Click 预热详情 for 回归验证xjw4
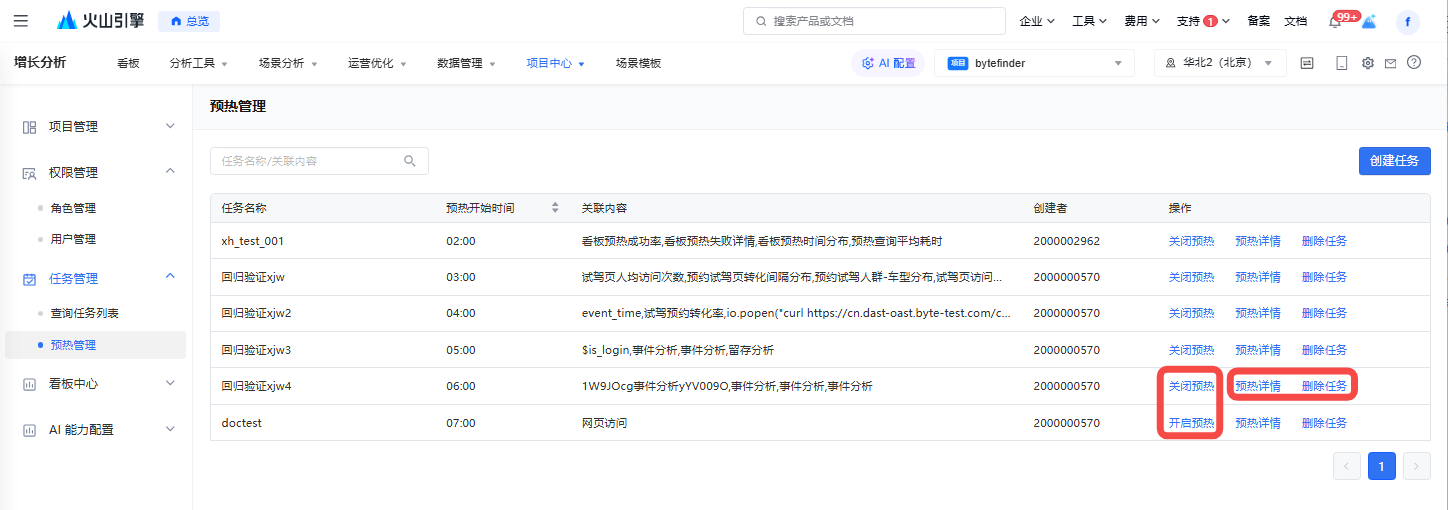 [1258, 386]
